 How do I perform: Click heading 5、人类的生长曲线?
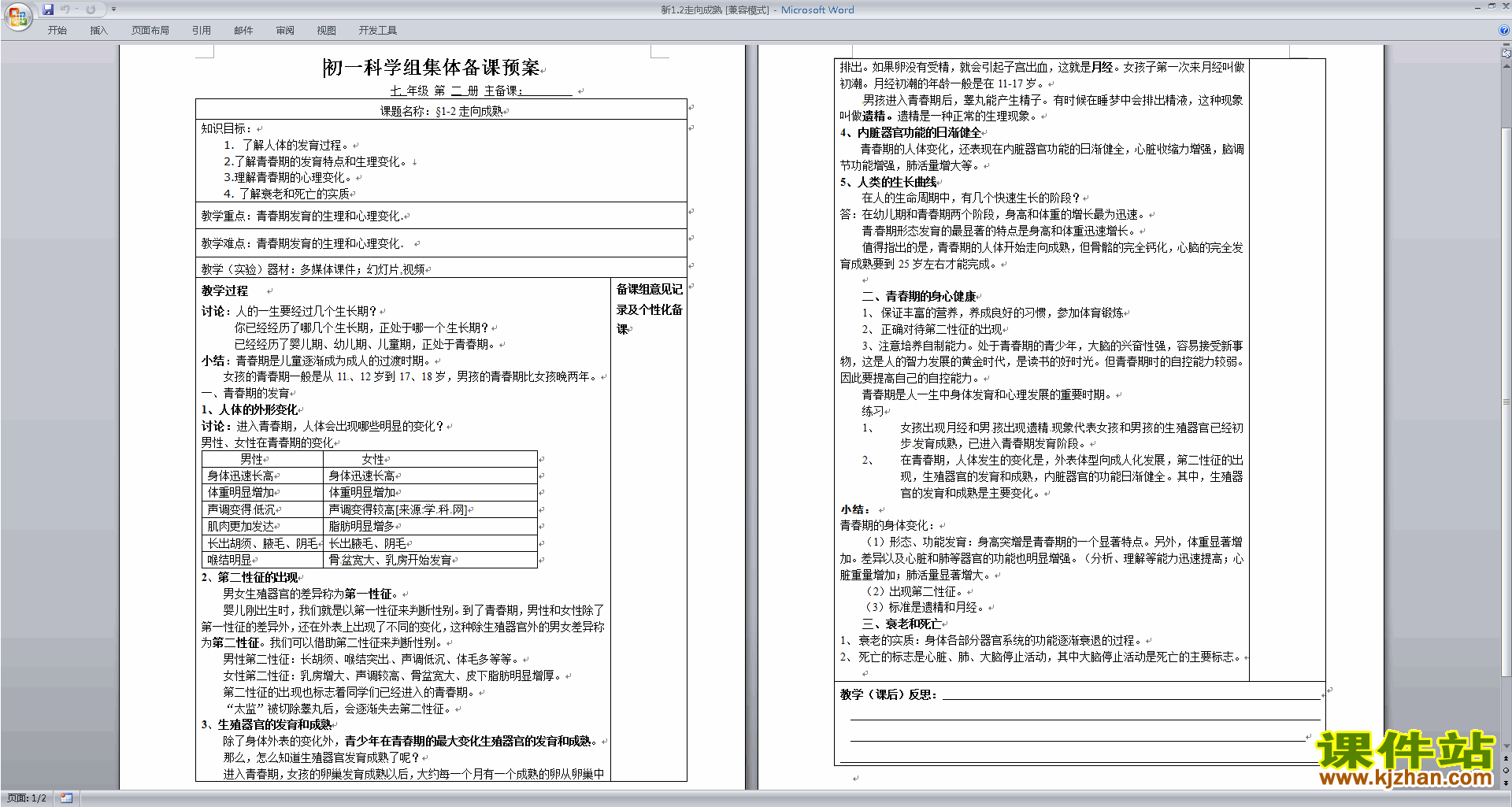point(888,182)
